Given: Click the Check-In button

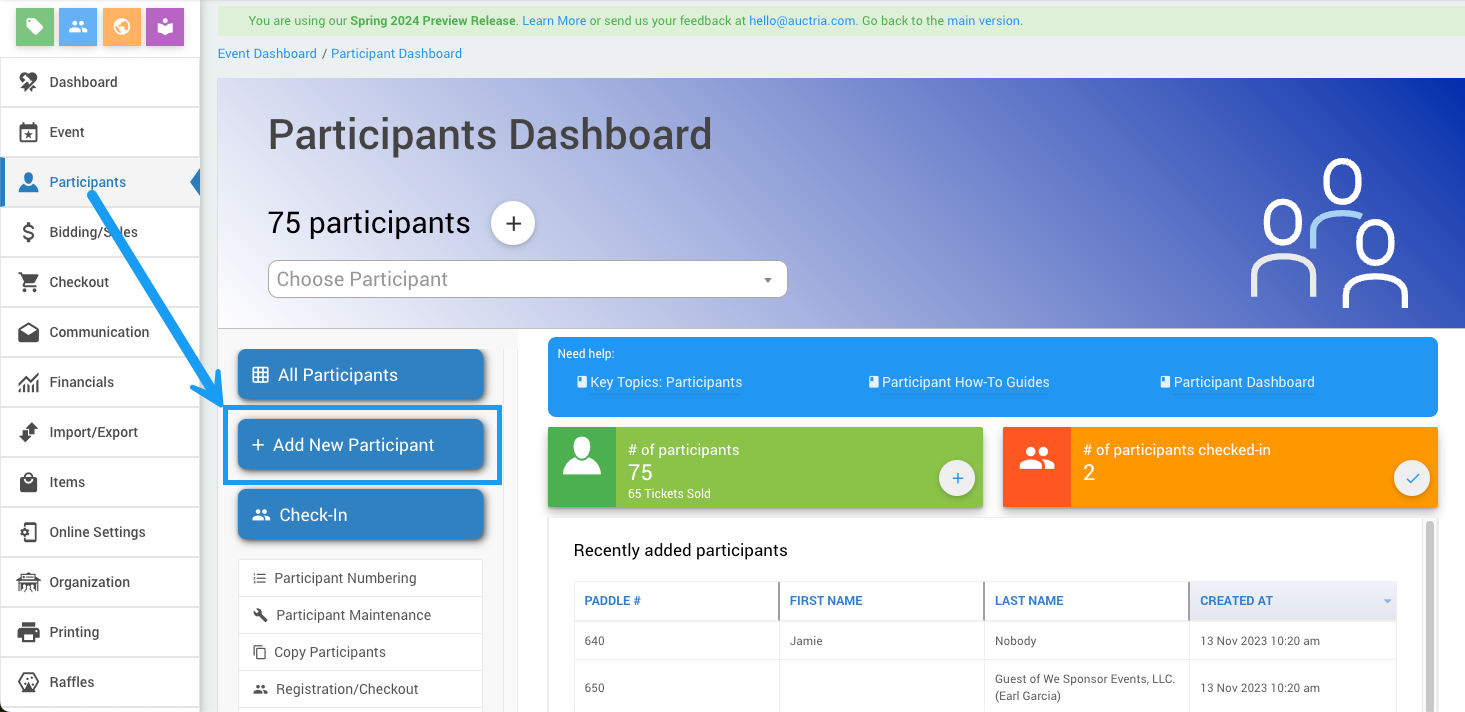Looking at the screenshot, I should click(x=360, y=515).
